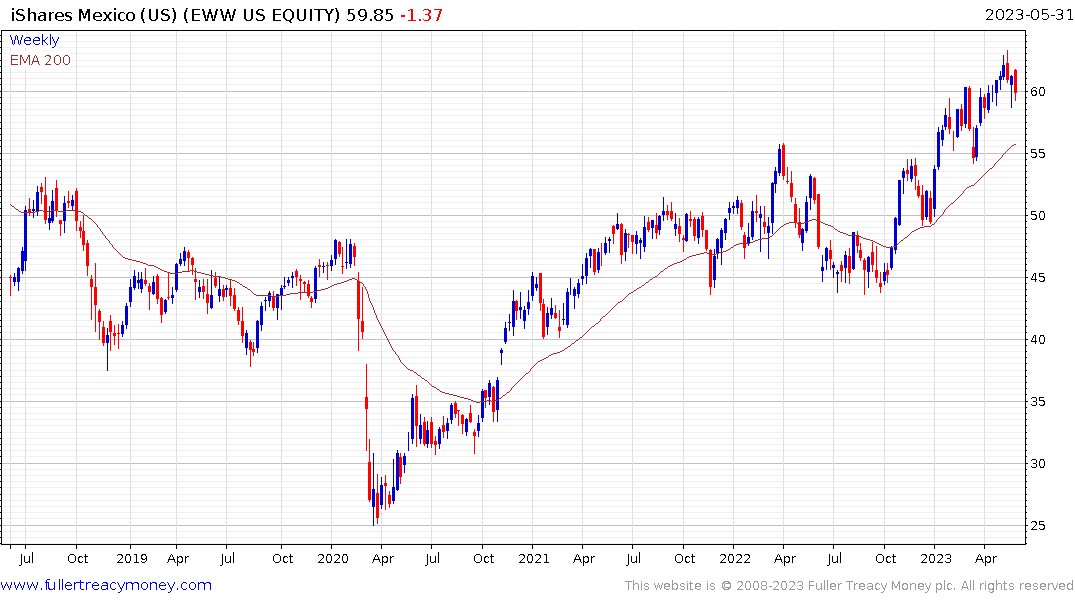
Task: Click the 2021 year axis label
Action: (x=534, y=558)
